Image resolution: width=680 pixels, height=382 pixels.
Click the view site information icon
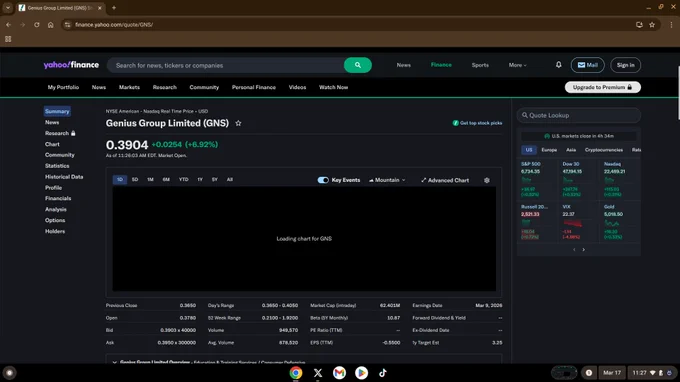coord(67,25)
